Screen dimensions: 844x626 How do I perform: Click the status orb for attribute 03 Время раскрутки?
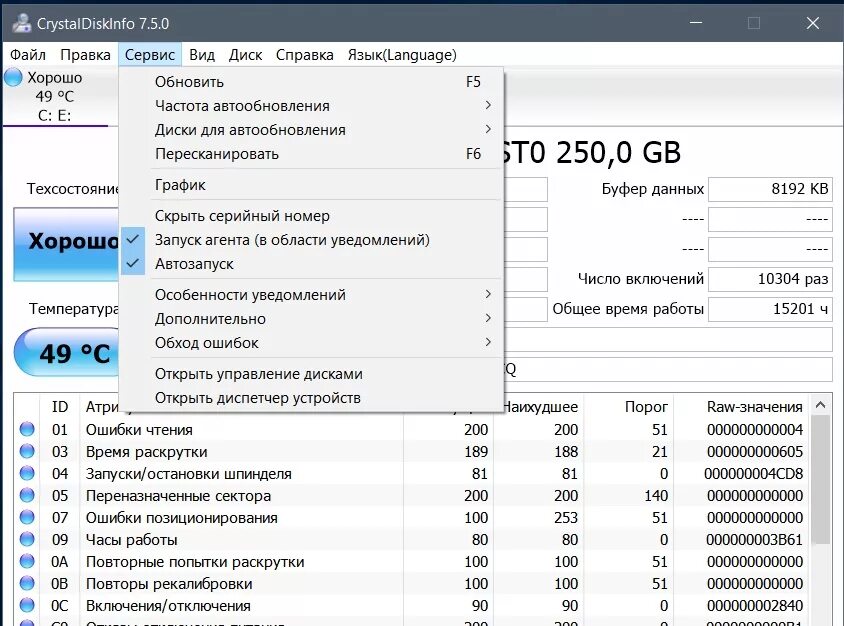(27, 452)
